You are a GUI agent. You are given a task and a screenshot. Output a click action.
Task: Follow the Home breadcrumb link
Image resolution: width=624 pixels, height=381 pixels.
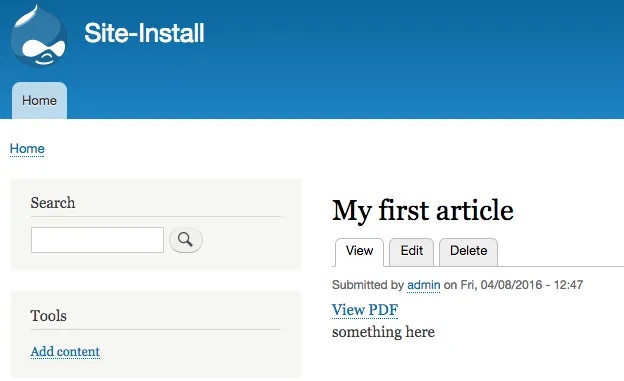(x=27, y=148)
